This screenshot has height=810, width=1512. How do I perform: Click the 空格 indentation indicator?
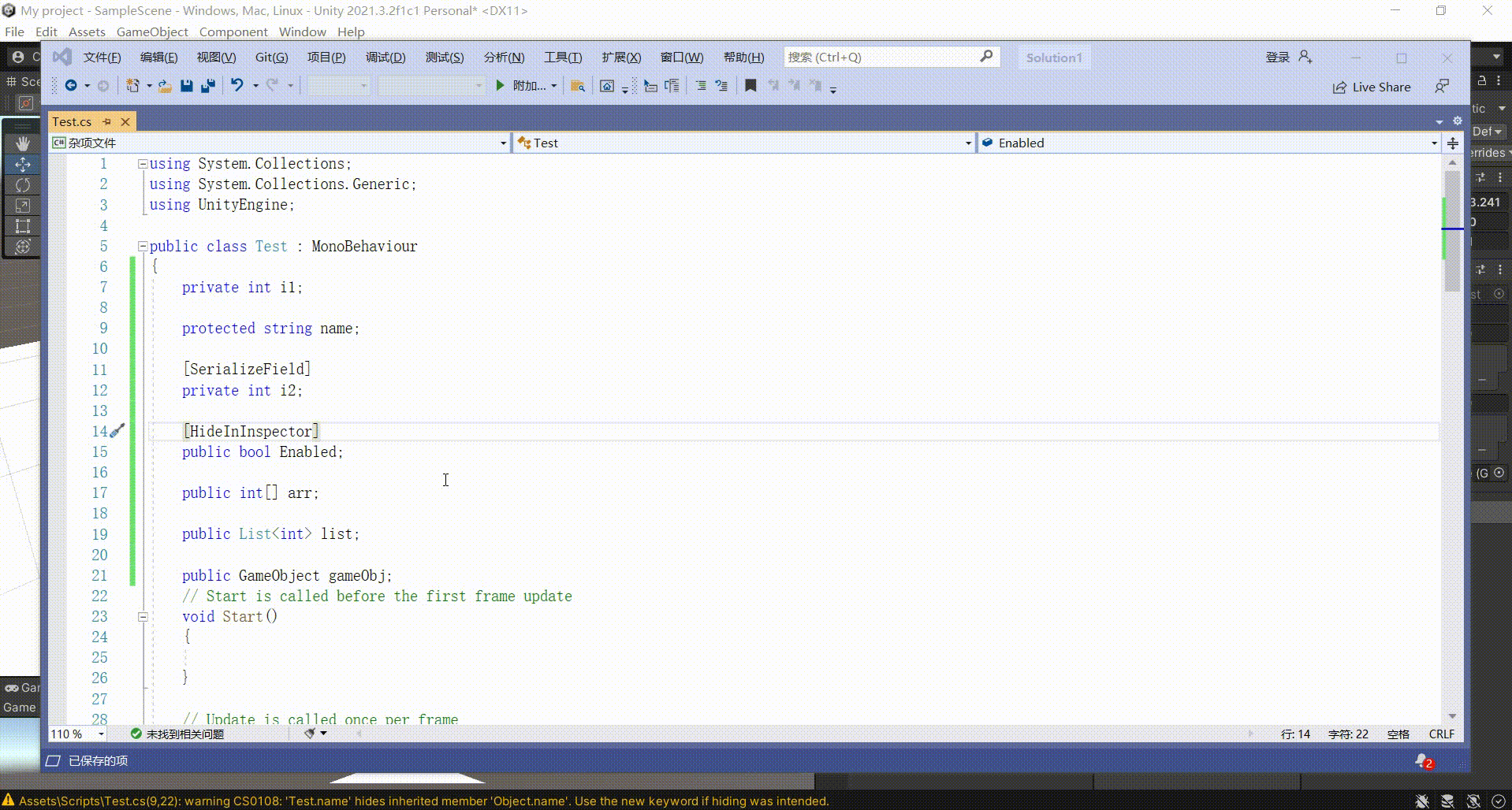point(1398,734)
